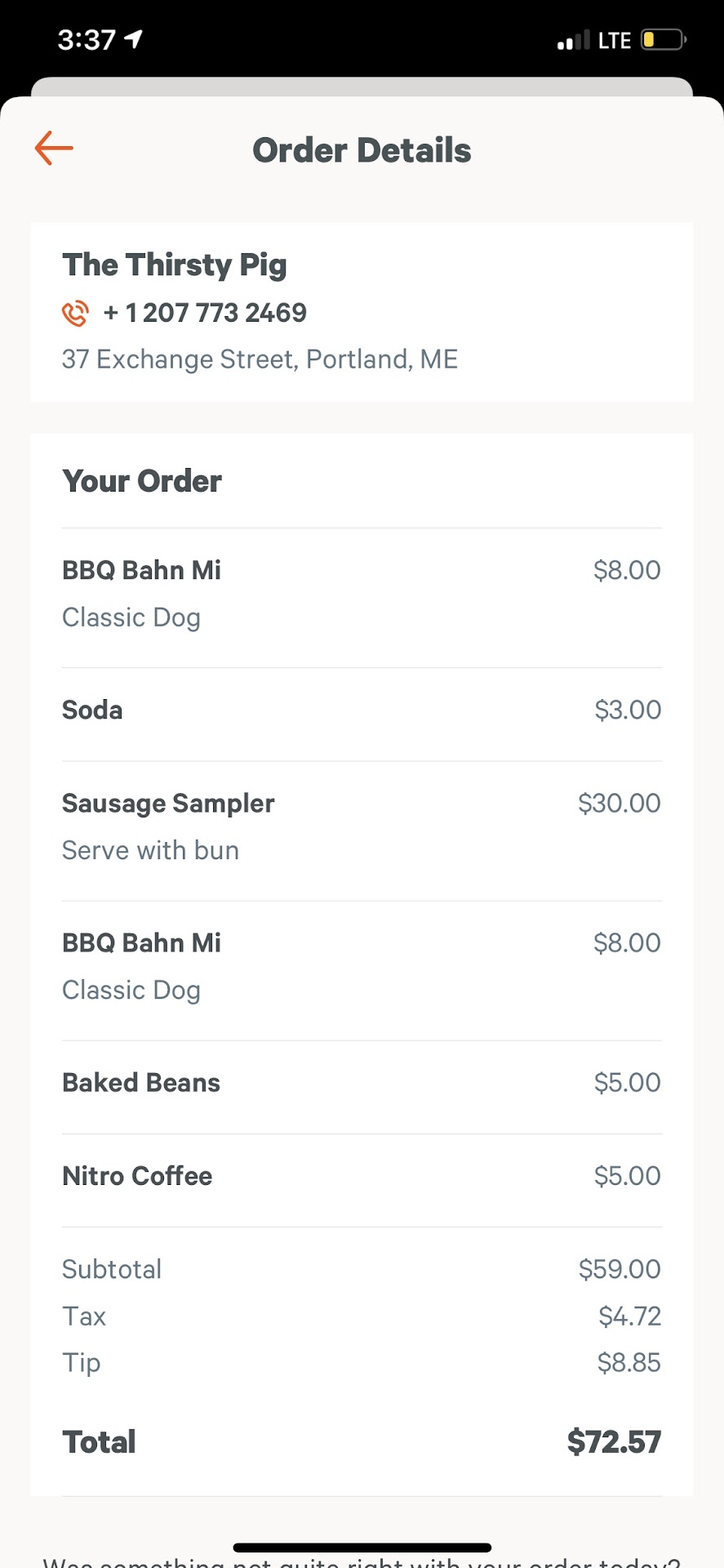Select the Soda order item
The width and height of the screenshot is (724, 1568).
pyautogui.click(x=92, y=710)
